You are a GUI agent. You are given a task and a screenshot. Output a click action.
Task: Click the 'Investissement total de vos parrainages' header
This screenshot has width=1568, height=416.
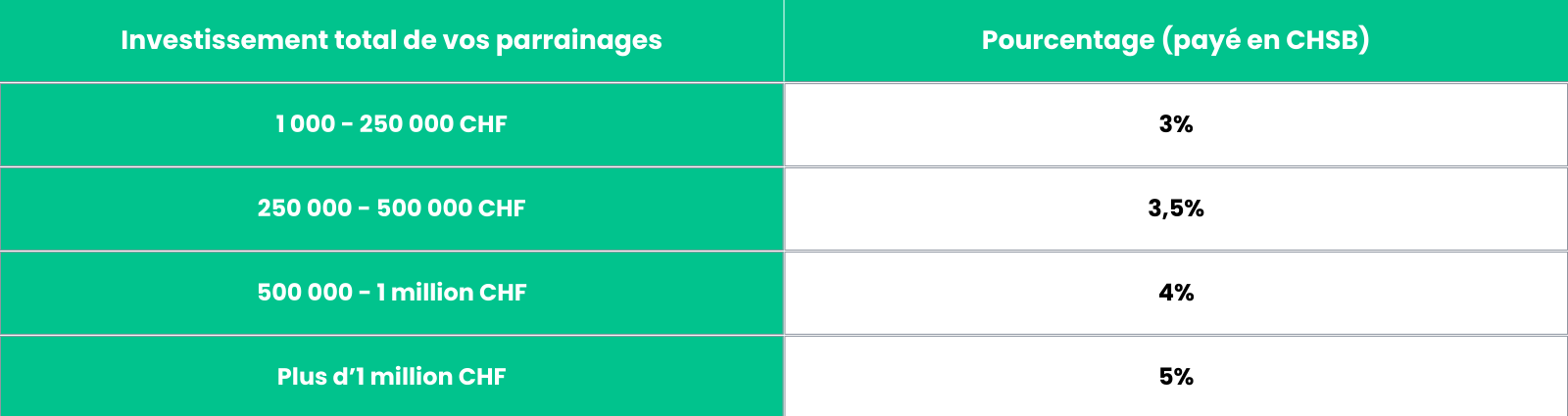pyautogui.click(x=391, y=40)
